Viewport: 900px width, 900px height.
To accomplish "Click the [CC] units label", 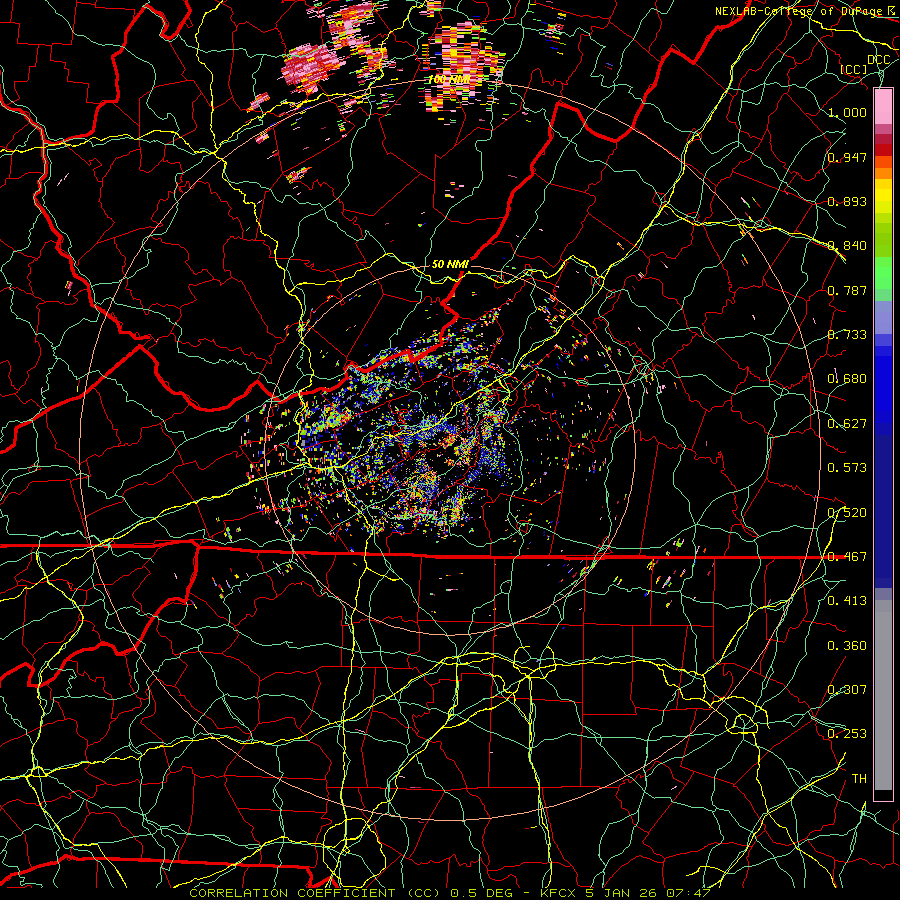I will click(854, 70).
